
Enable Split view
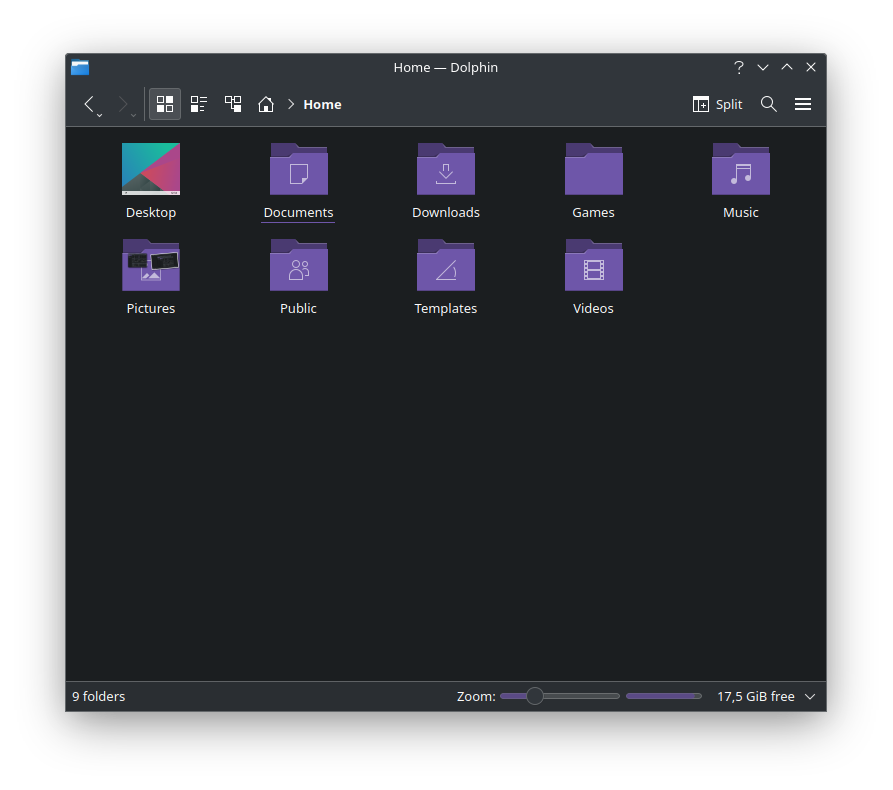coord(717,104)
